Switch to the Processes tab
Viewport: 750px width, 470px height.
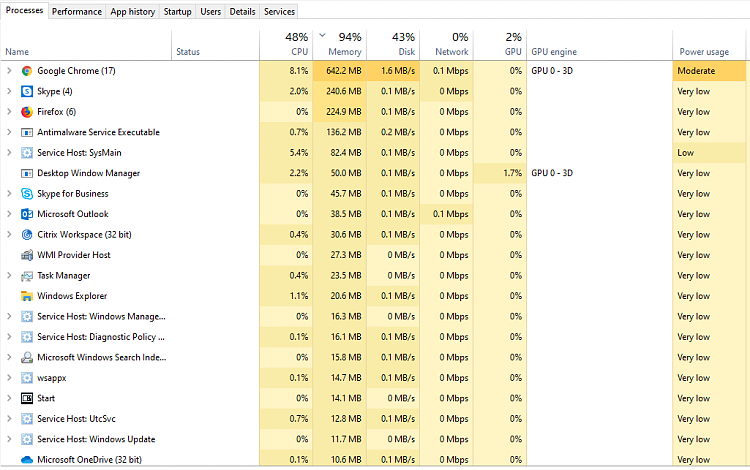click(x=24, y=11)
